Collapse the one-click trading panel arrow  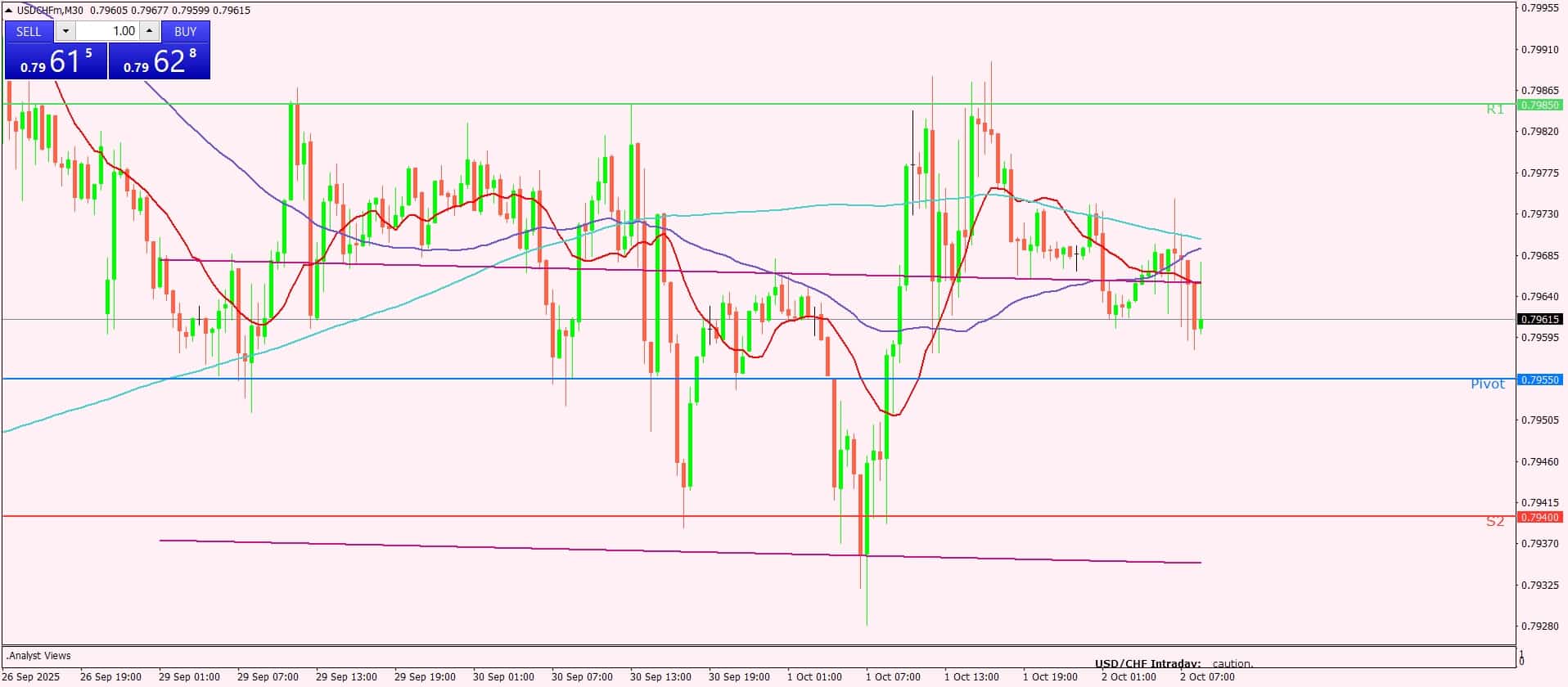pos(8,10)
